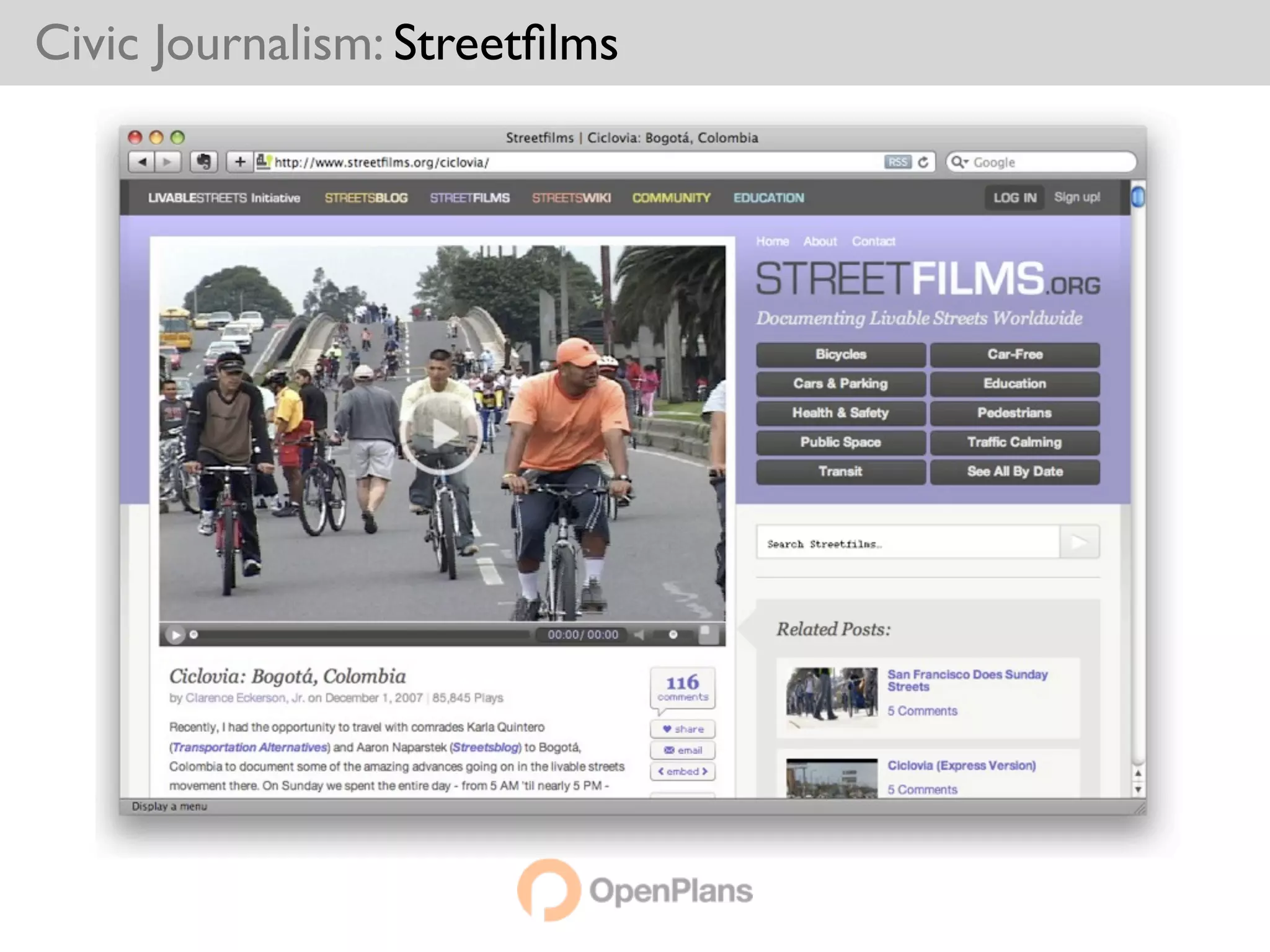This screenshot has height=952, width=1270.
Task: Play the video using the center play overlay
Action: (441, 434)
